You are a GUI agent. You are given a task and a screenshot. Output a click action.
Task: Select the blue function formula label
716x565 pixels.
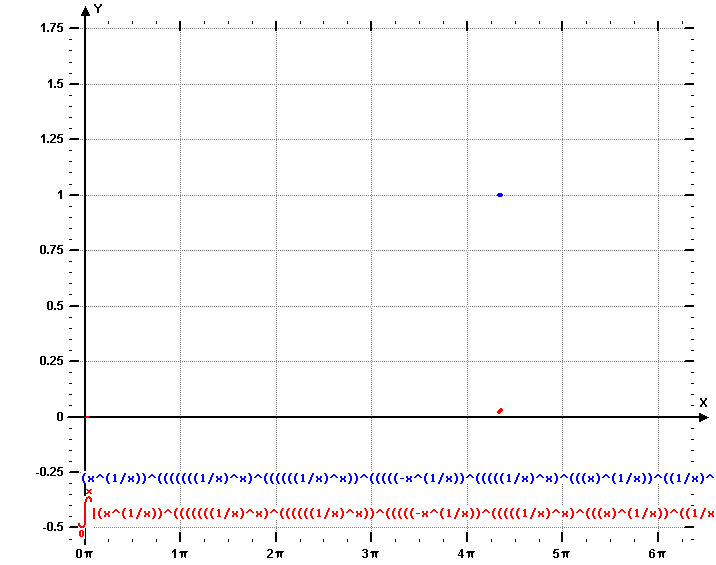click(x=398, y=478)
